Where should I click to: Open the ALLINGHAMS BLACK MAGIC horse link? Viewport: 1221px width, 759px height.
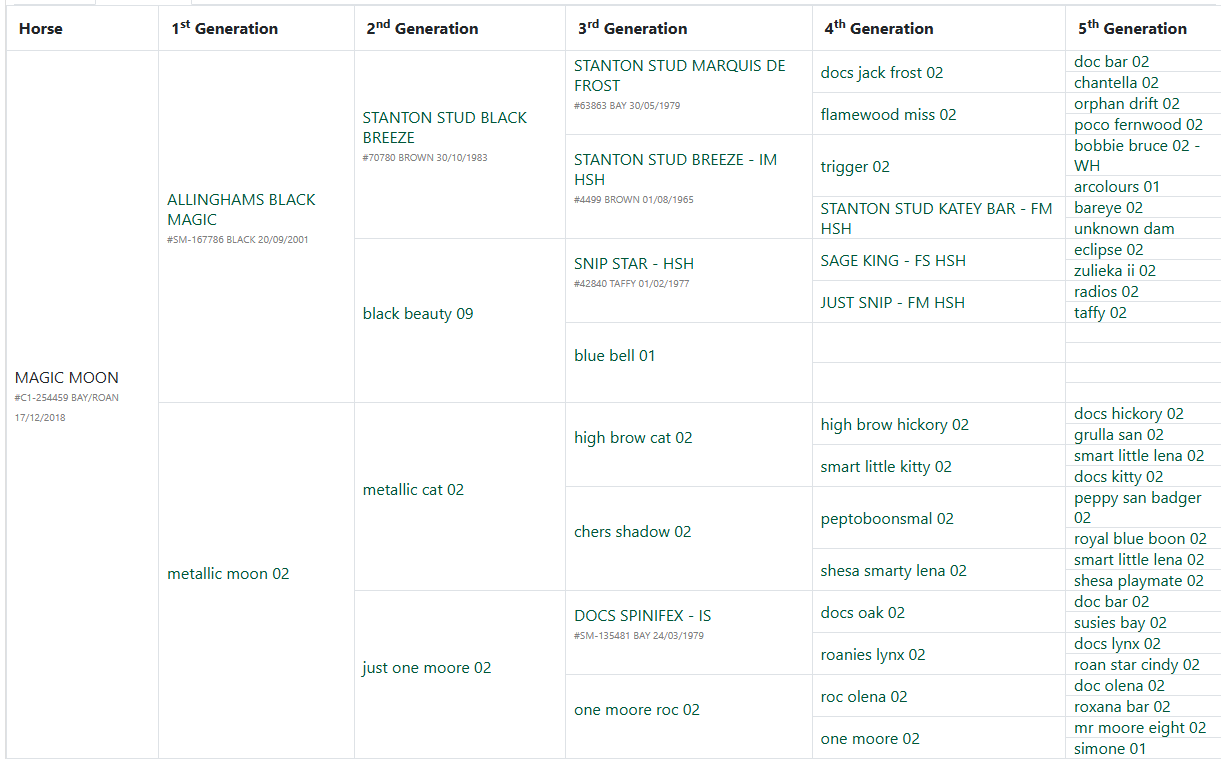241,209
